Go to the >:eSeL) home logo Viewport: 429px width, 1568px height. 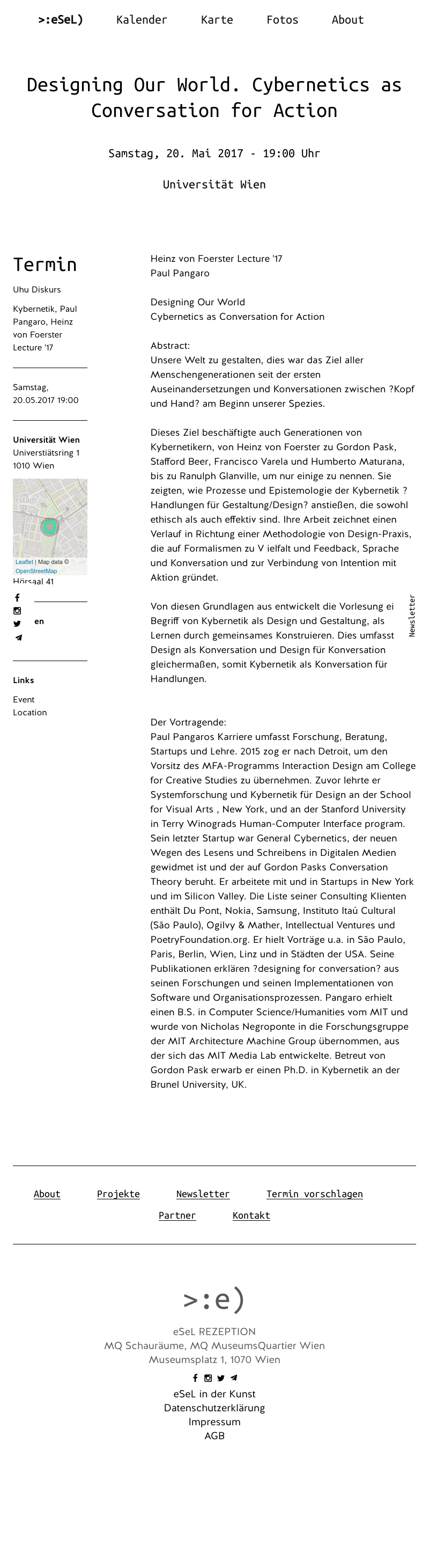pos(60,20)
